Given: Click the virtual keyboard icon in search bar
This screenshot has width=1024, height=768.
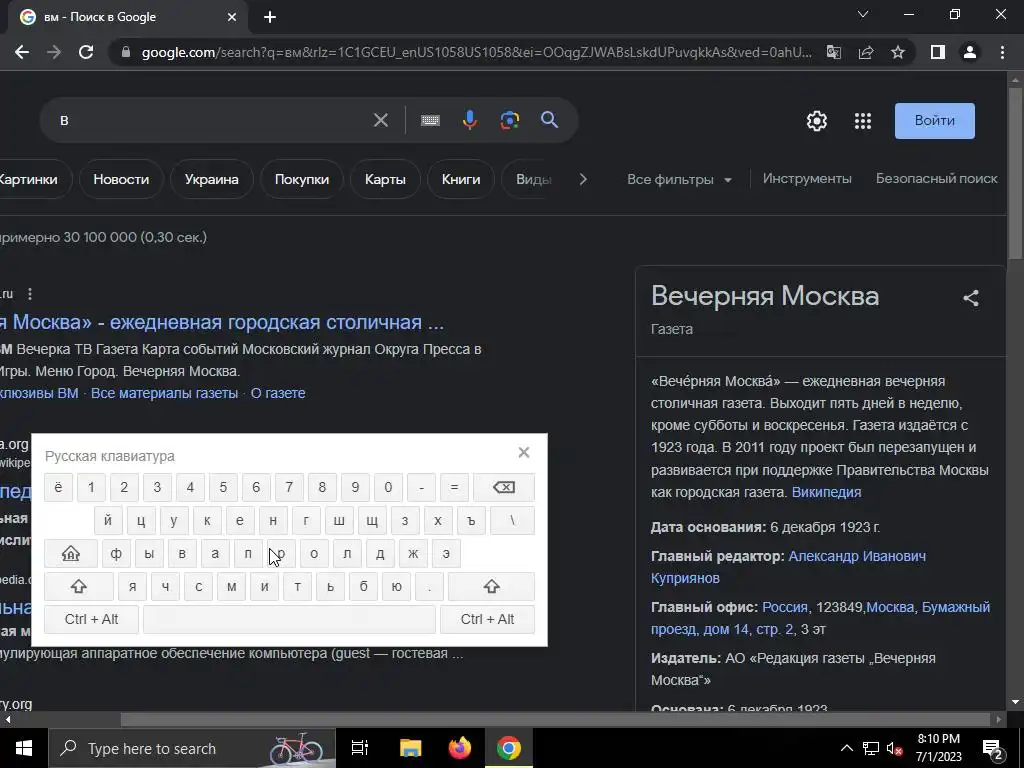Looking at the screenshot, I should click(430, 120).
